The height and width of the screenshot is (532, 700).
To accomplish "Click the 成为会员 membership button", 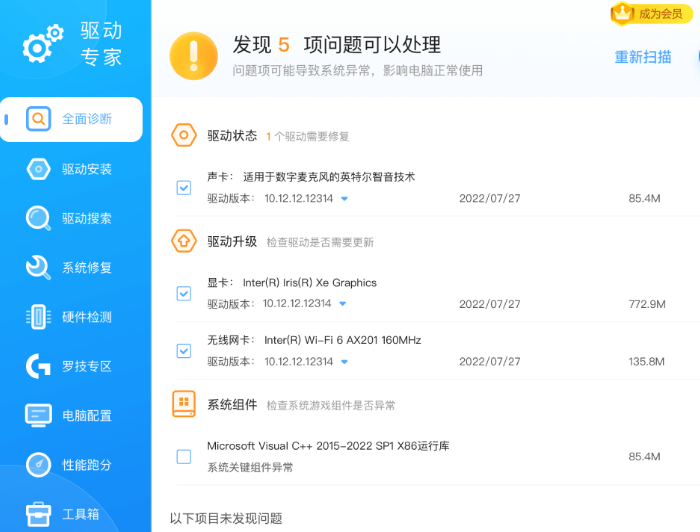I will pyautogui.click(x=652, y=14).
